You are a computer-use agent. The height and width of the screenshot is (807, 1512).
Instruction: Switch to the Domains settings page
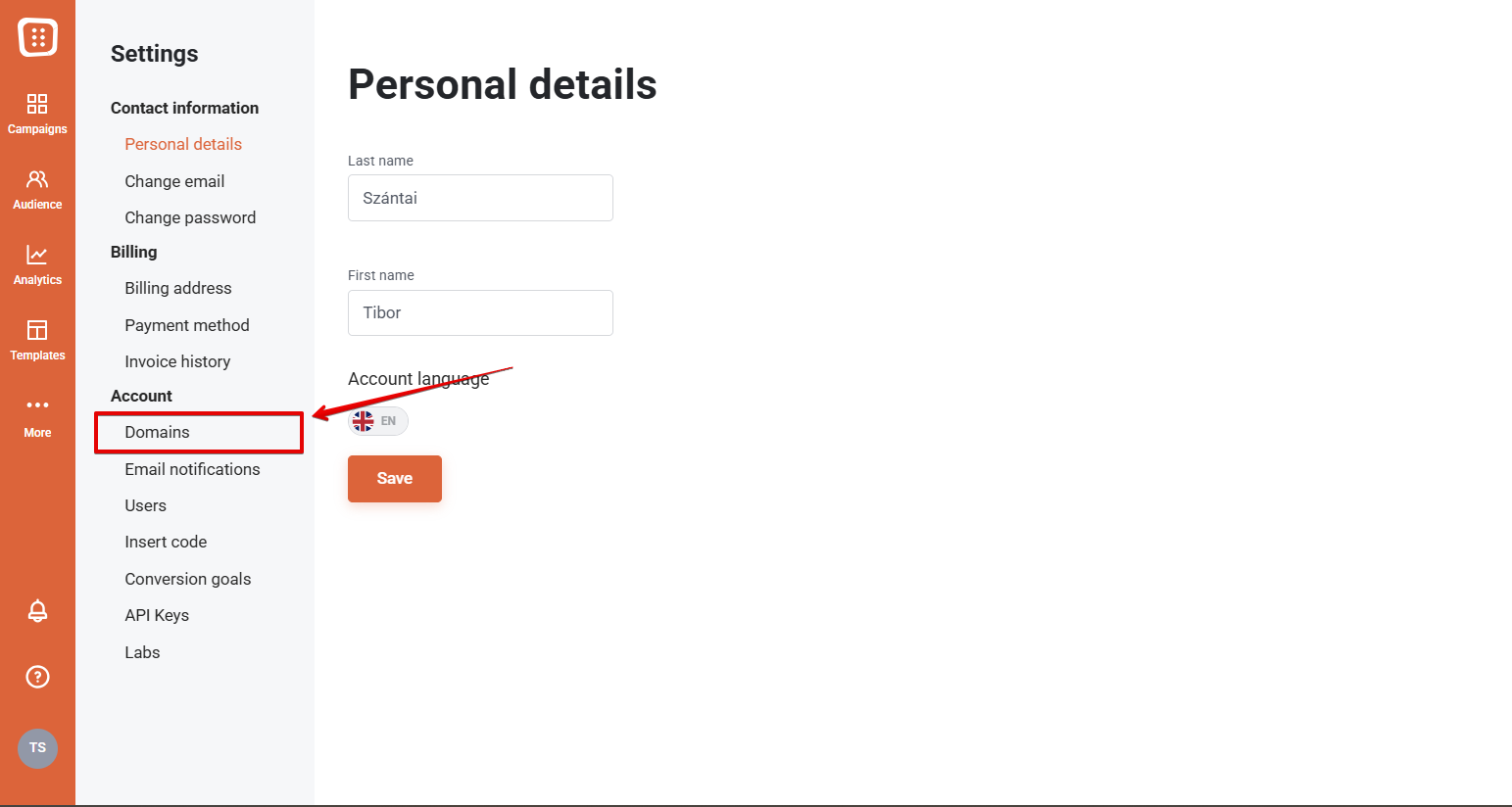click(157, 432)
